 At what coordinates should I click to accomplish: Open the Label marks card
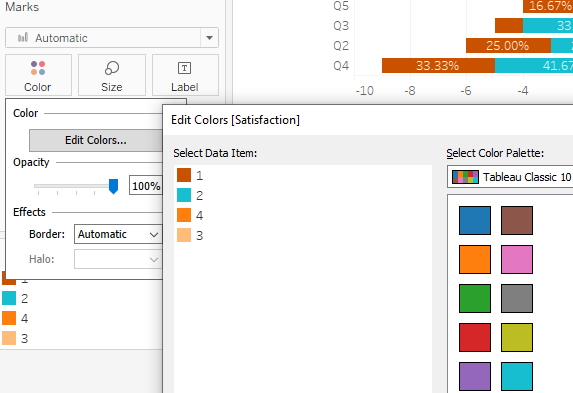point(185,75)
